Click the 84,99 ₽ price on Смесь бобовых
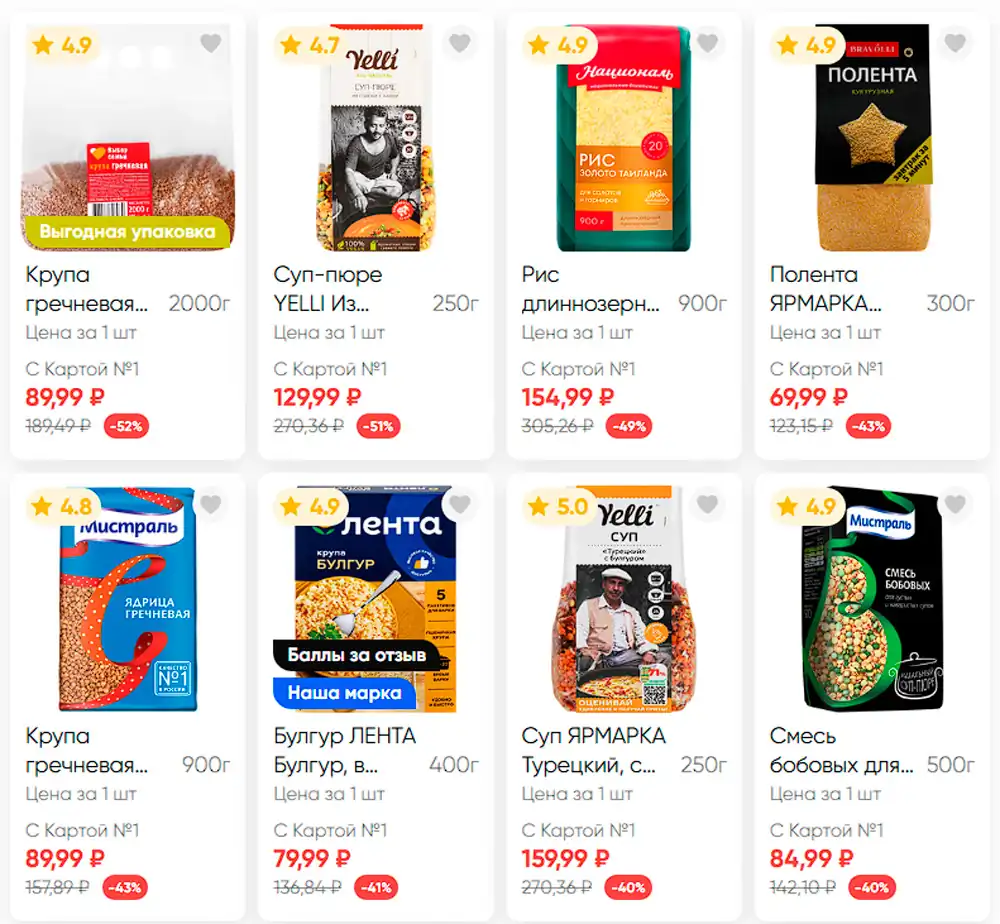1000x924 pixels. [811, 859]
